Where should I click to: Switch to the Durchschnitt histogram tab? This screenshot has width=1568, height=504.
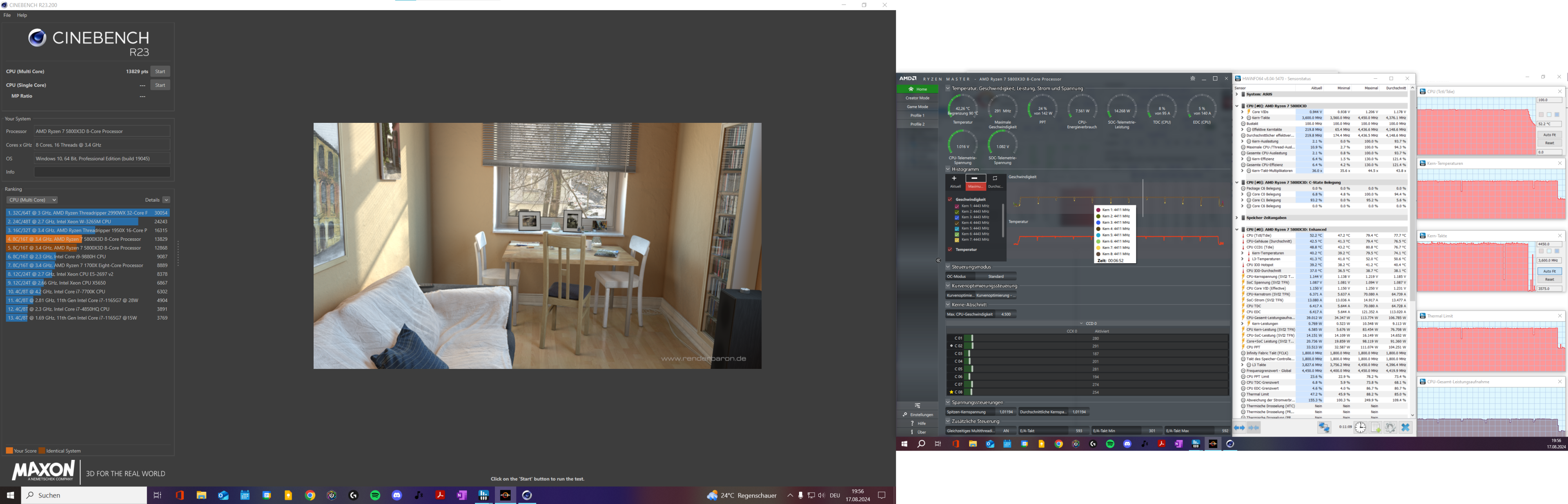click(994, 186)
